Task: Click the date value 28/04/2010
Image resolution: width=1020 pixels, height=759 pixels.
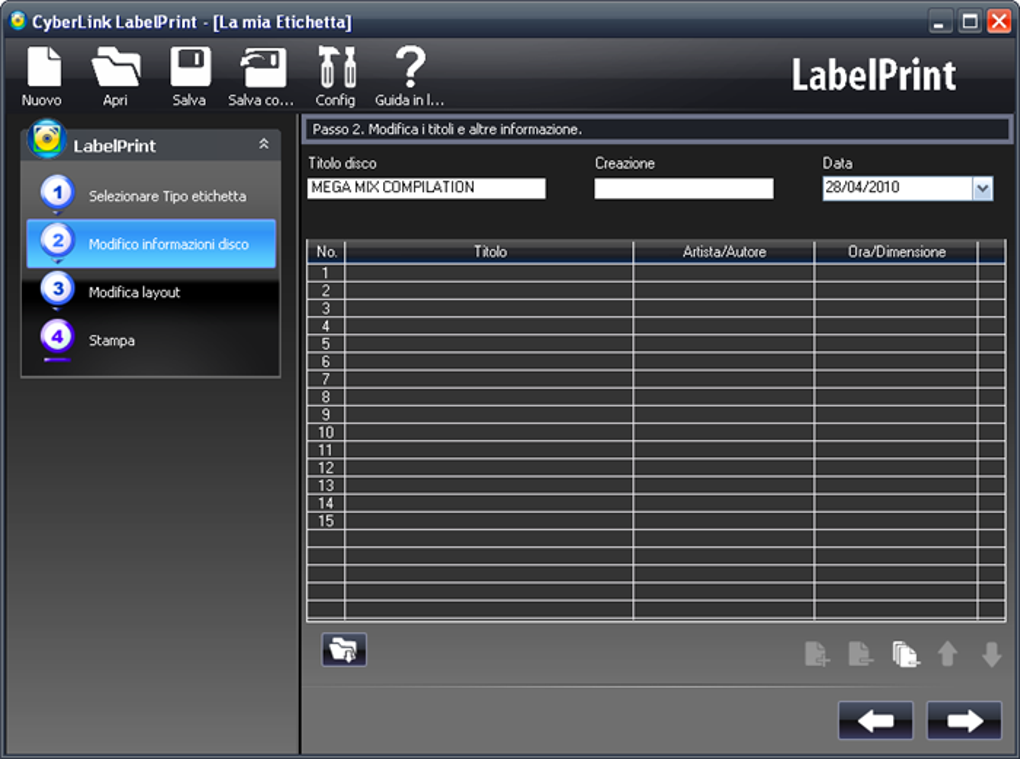Action: click(862, 187)
